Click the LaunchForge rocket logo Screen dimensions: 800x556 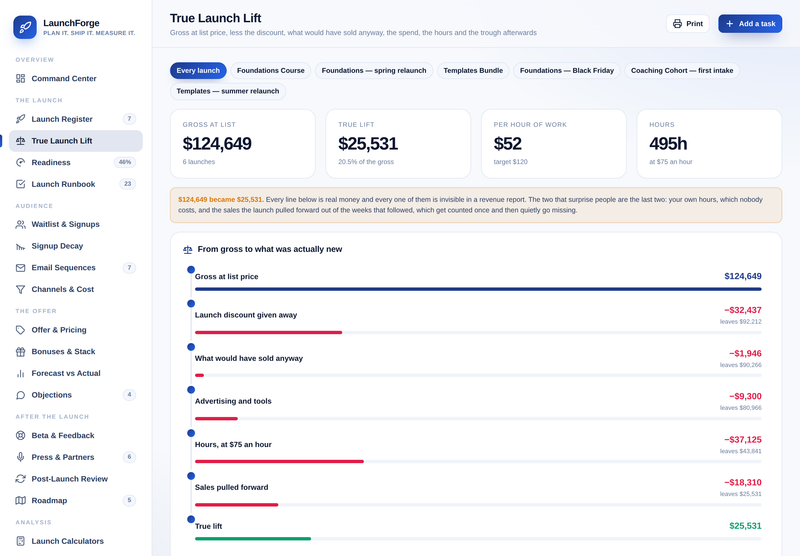(x=25, y=27)
